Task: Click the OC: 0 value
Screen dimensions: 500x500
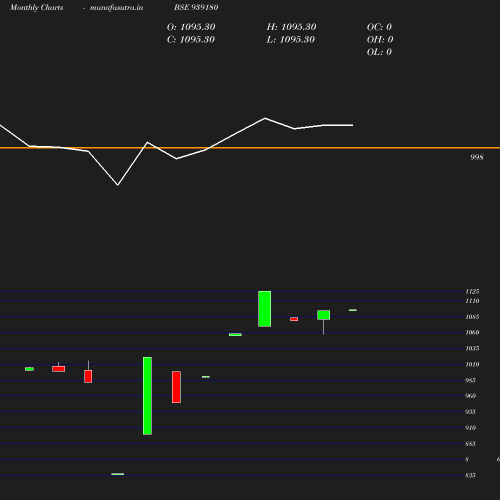Action: click(x=379, y=27)
